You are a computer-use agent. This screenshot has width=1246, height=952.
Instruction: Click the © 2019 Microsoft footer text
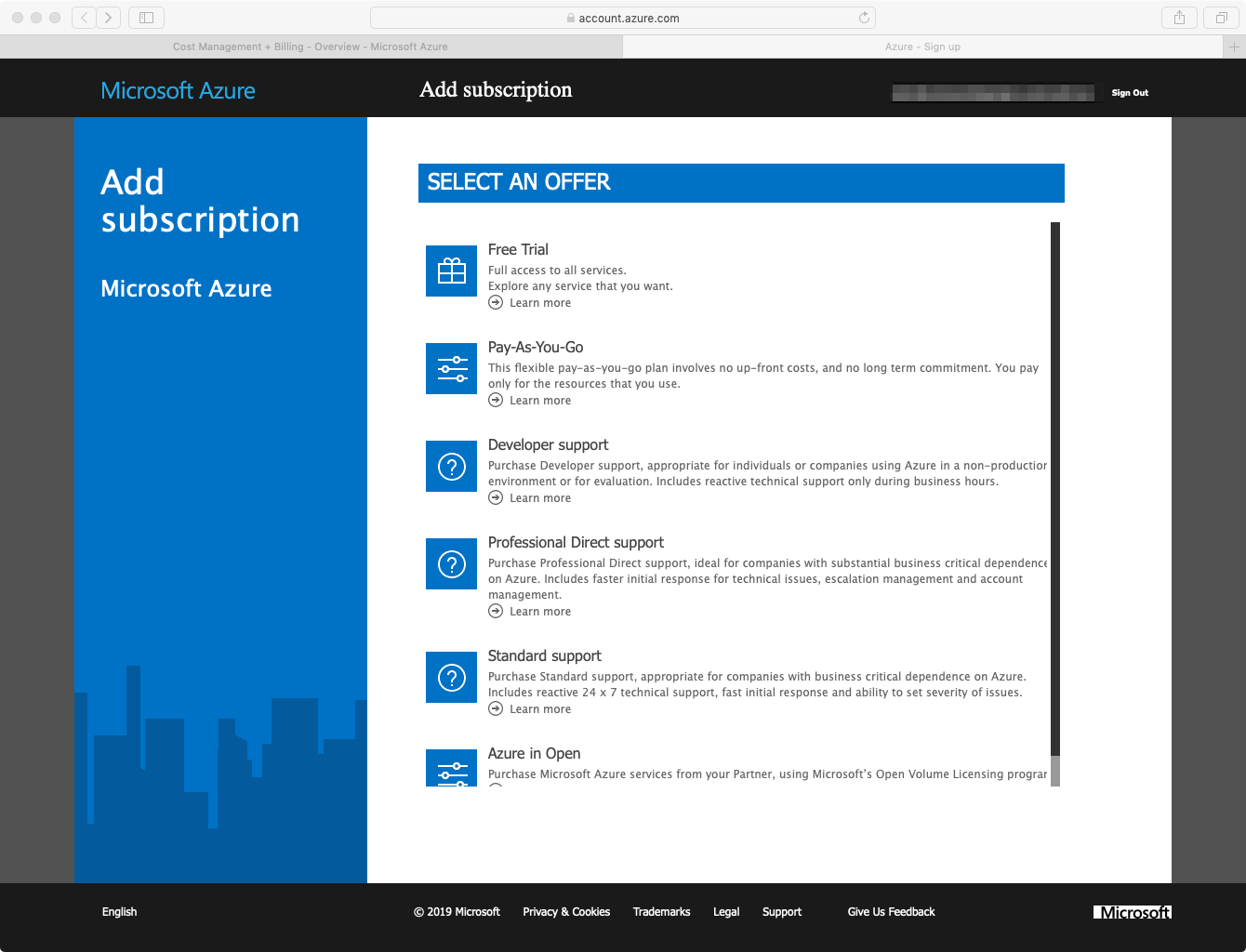457,912
